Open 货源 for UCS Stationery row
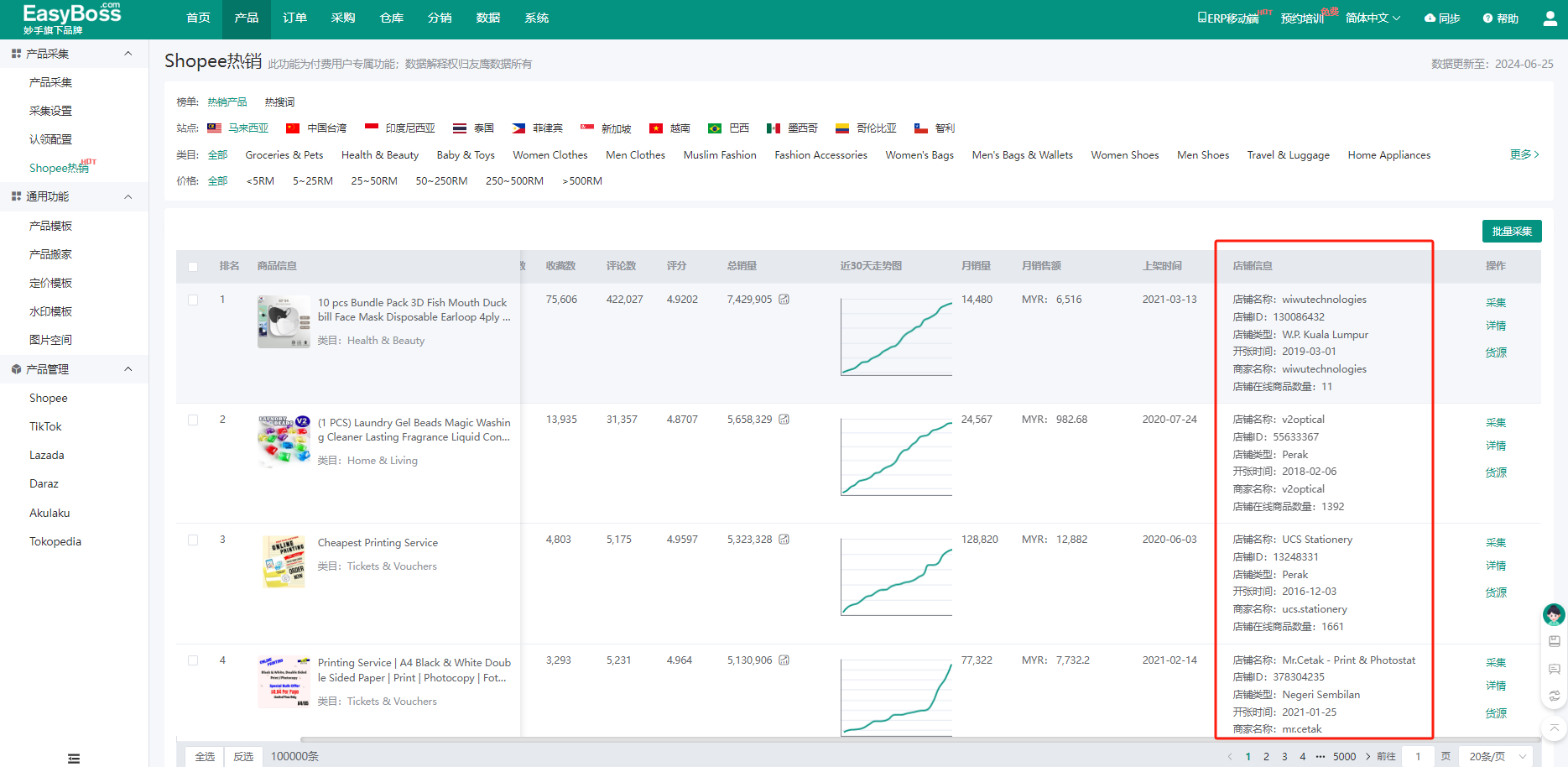The height and width of the screenshot is (767, 1568). 1496,592
